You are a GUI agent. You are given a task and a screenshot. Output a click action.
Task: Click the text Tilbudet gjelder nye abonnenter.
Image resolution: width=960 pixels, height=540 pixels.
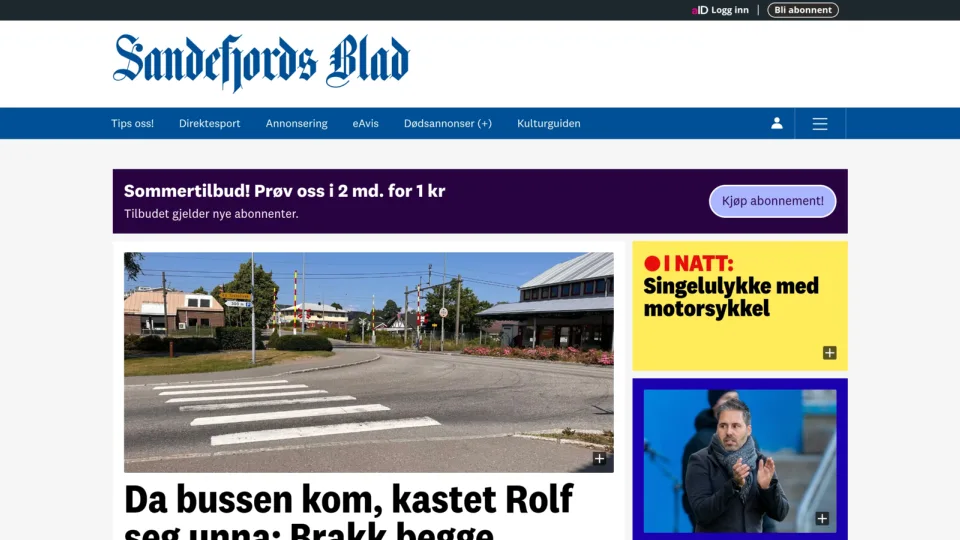point(211,214)
